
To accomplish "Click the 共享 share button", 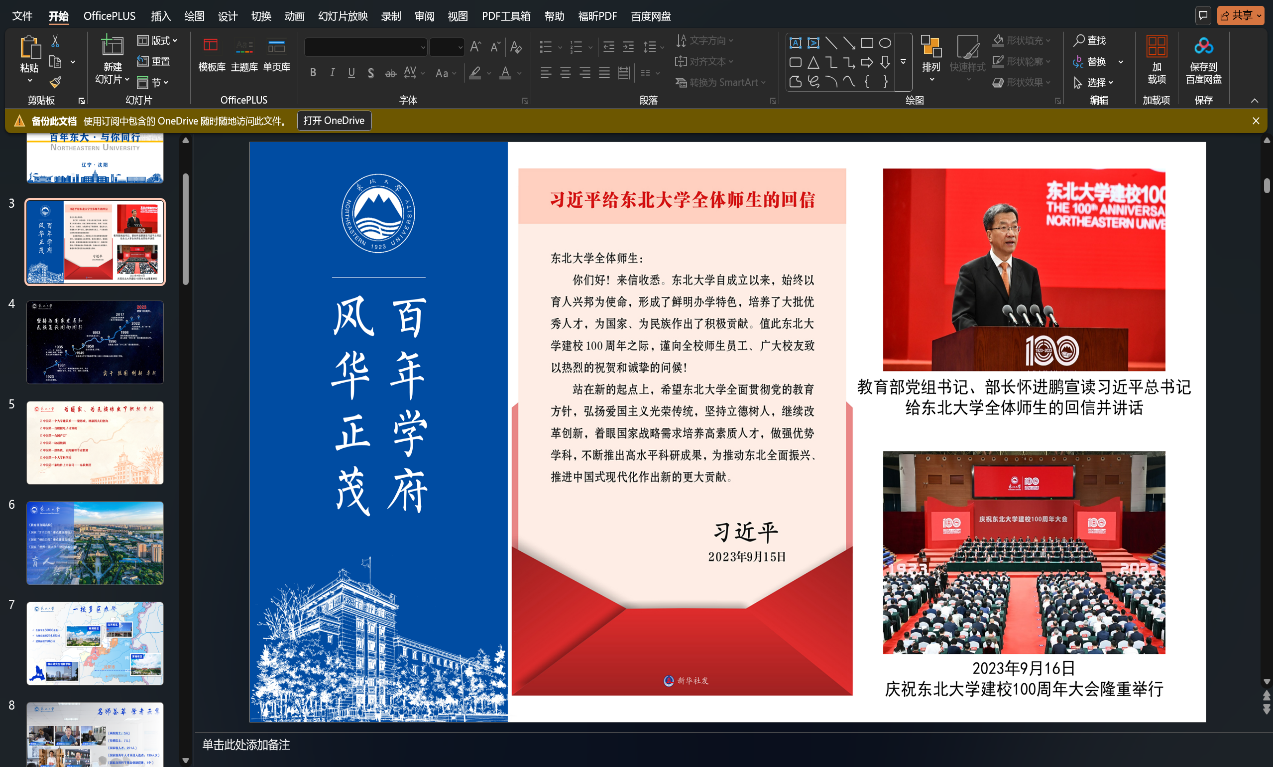I will 1240,15.
